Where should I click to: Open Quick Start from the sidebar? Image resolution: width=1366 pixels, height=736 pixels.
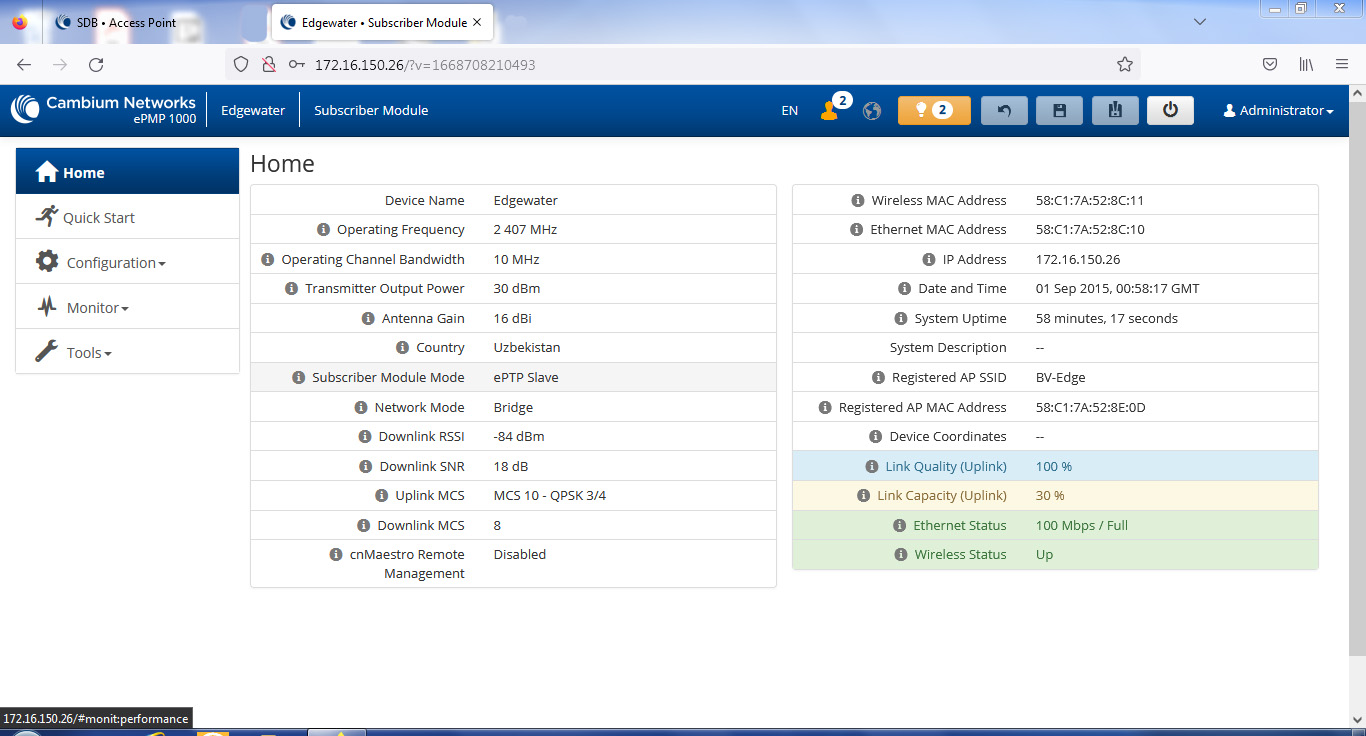(x=98, y=218)
